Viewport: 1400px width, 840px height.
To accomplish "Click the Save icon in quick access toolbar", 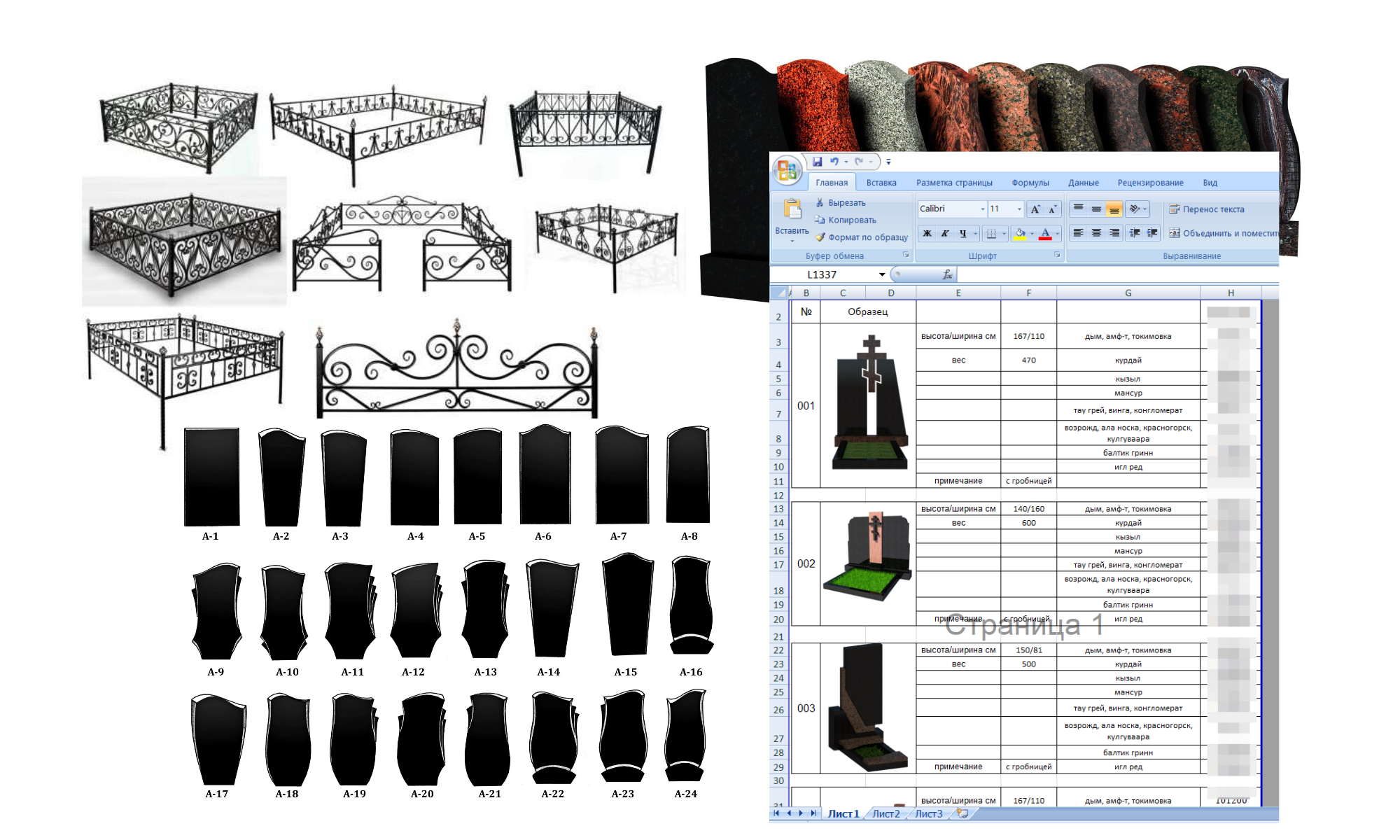I will pos(817,162).
